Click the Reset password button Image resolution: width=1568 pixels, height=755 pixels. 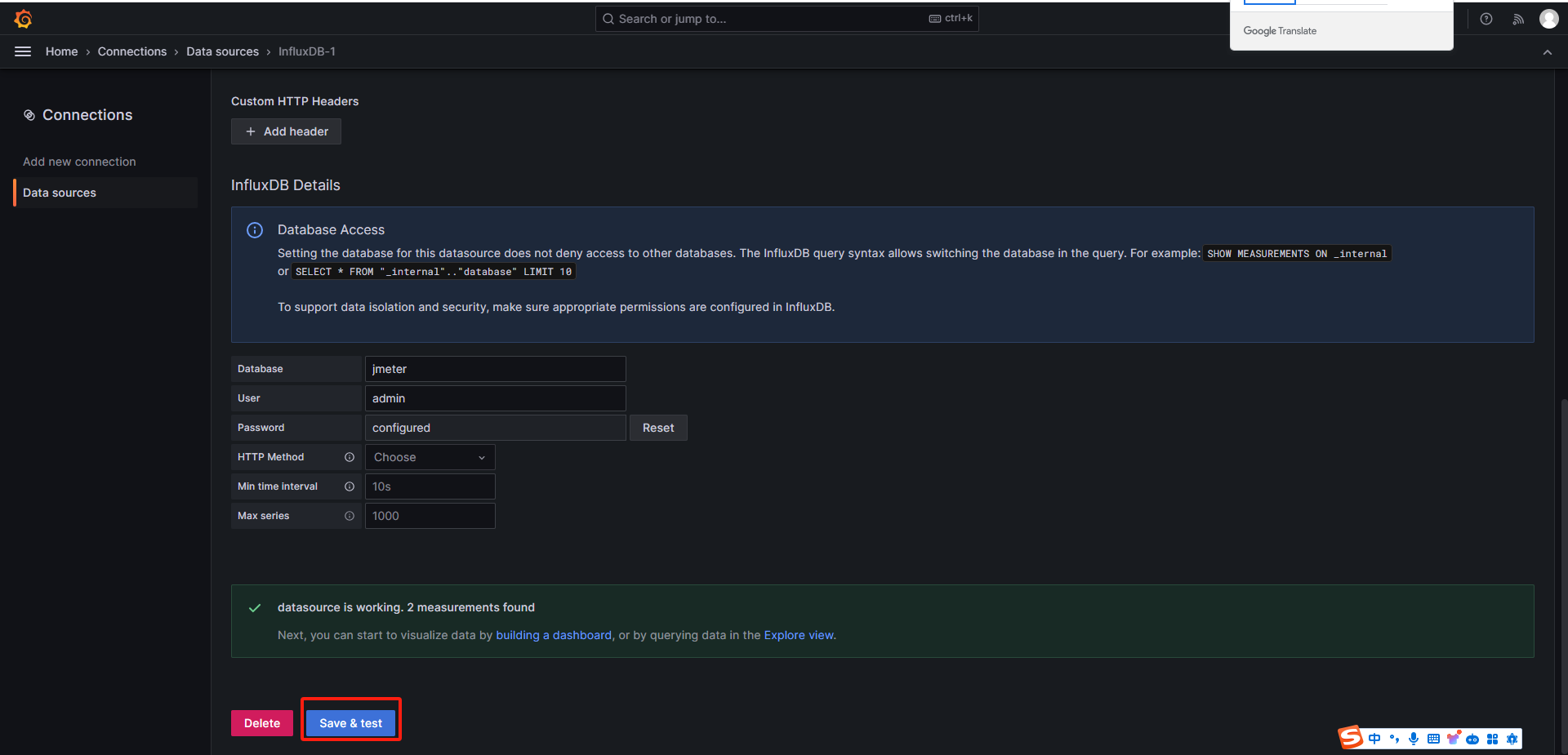click(x=658, y=428)
